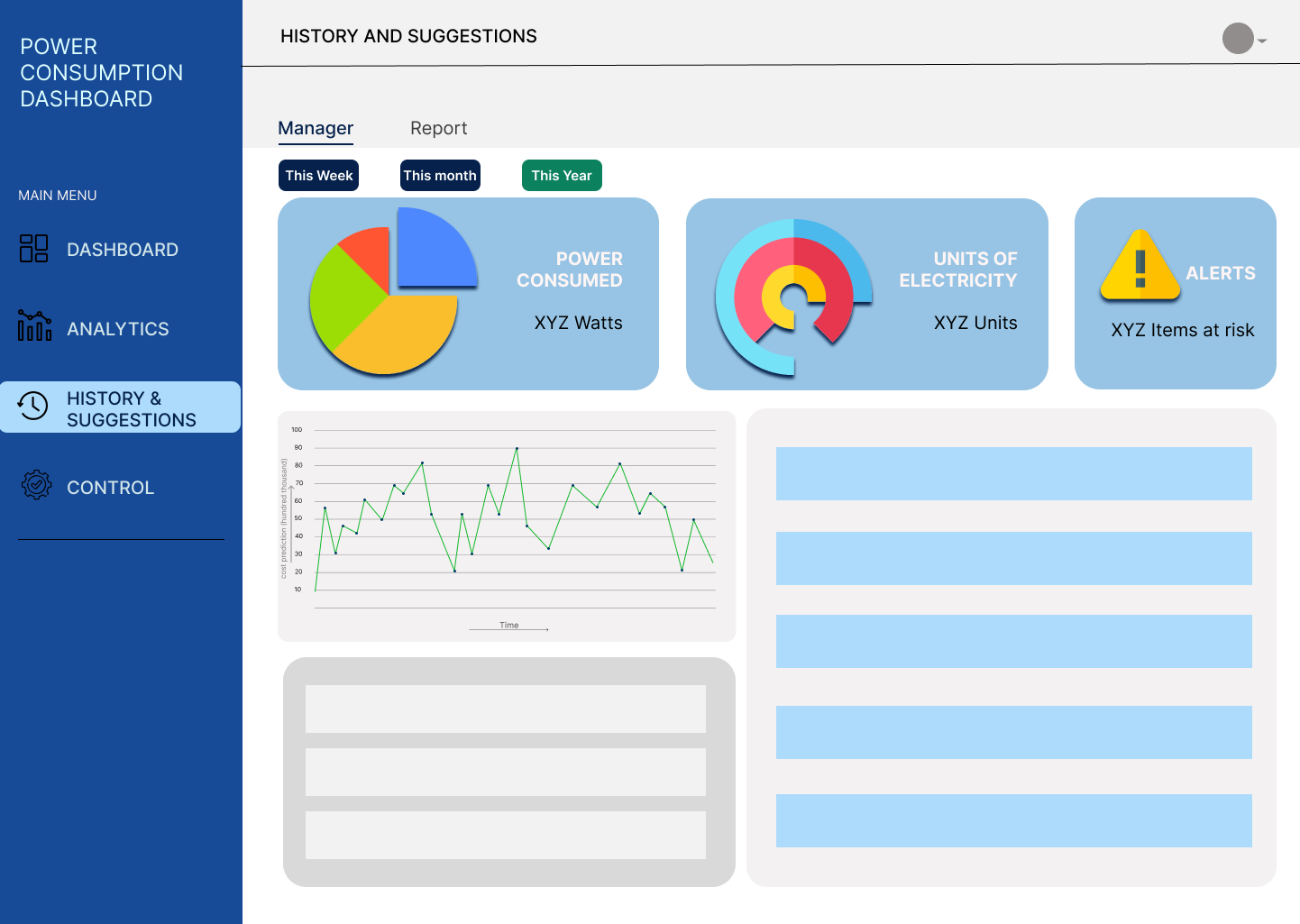Filter by This Week
Viewport: 1300px width, 924px height.
tap(319, 176)
